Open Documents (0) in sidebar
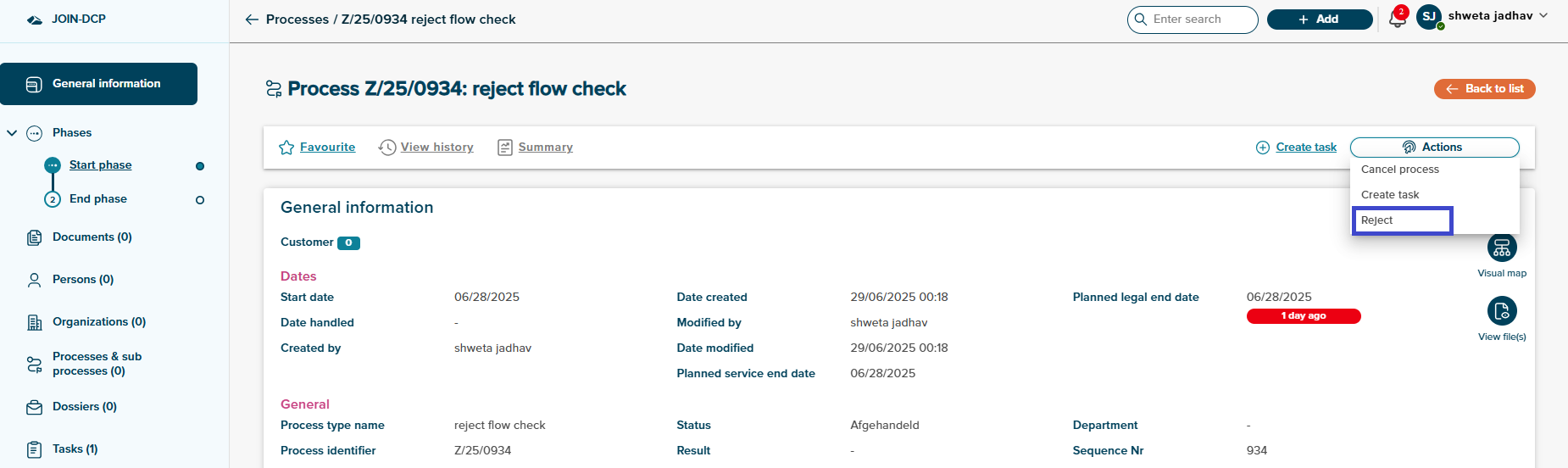Viewport: 1568px width, 468px height. [x=92, y=237]
